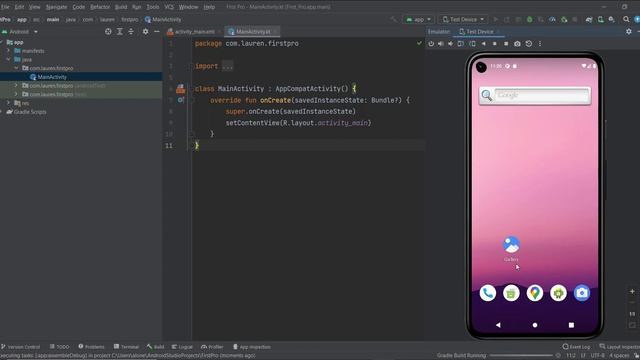640x360 pixels.
Task: Click the emulator volume down icon
Action: pos(451,44)
